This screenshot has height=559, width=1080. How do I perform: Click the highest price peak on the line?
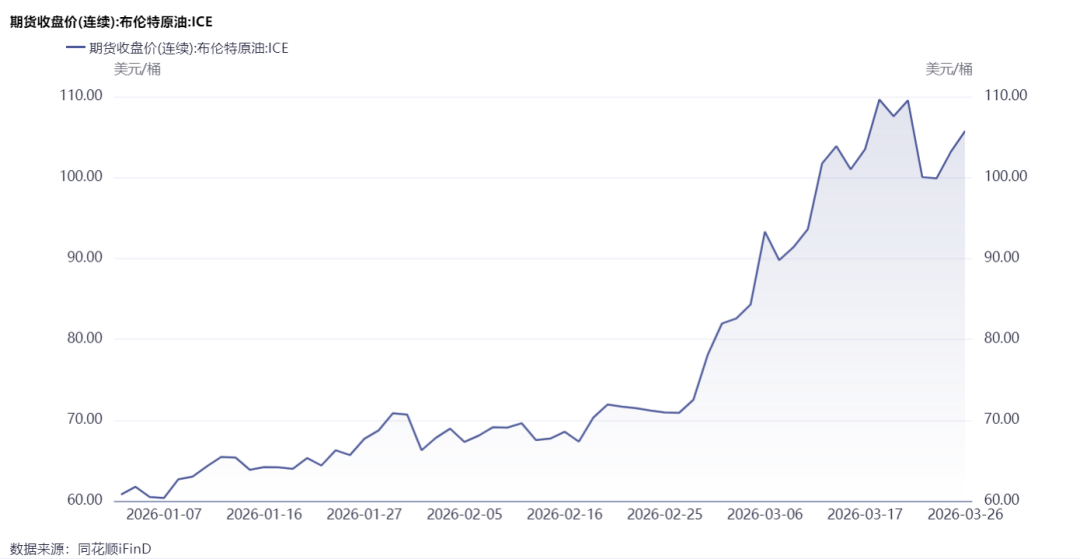coord(879,100)
